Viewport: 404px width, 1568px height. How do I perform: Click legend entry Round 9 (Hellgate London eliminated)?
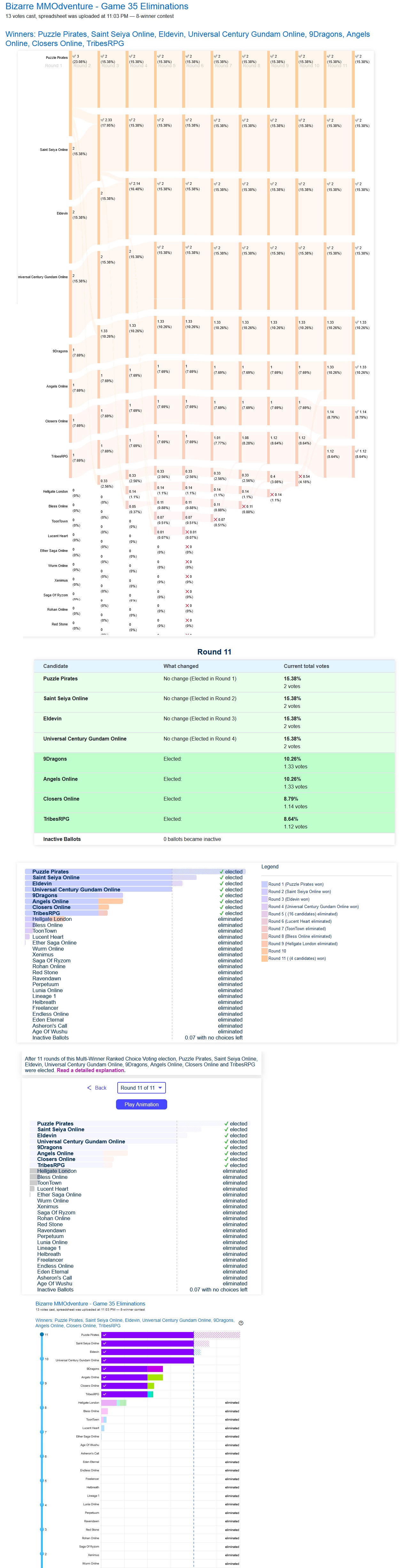click(303, 944)
